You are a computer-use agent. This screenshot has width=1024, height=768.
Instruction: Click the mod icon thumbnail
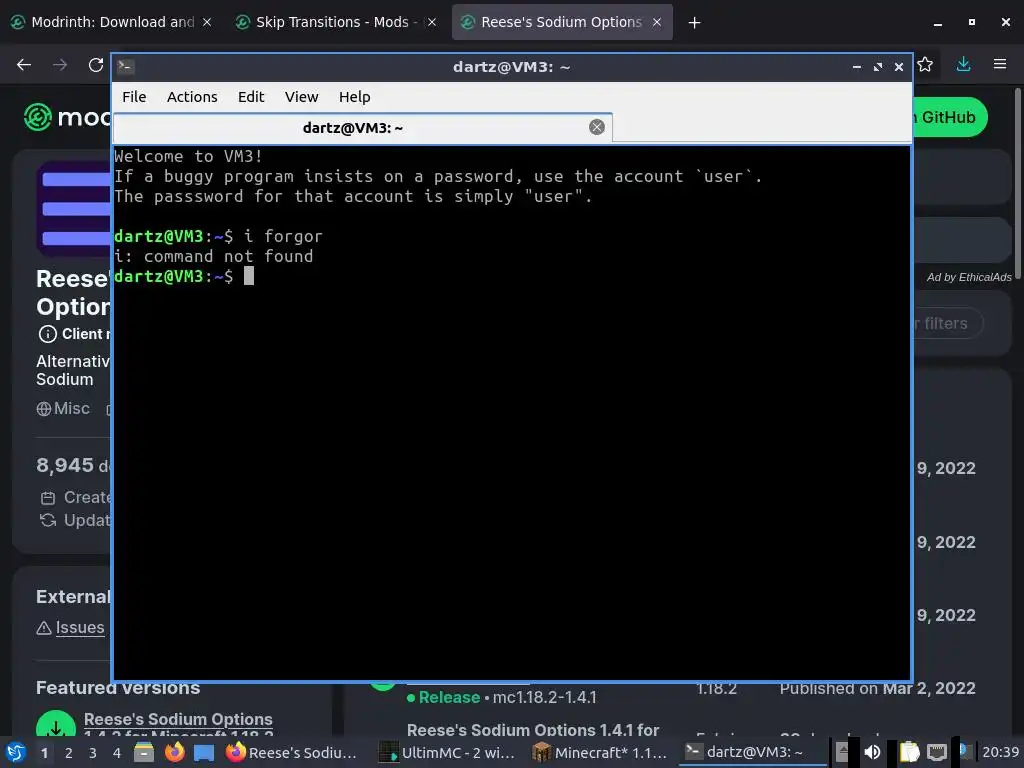(74, 209)
